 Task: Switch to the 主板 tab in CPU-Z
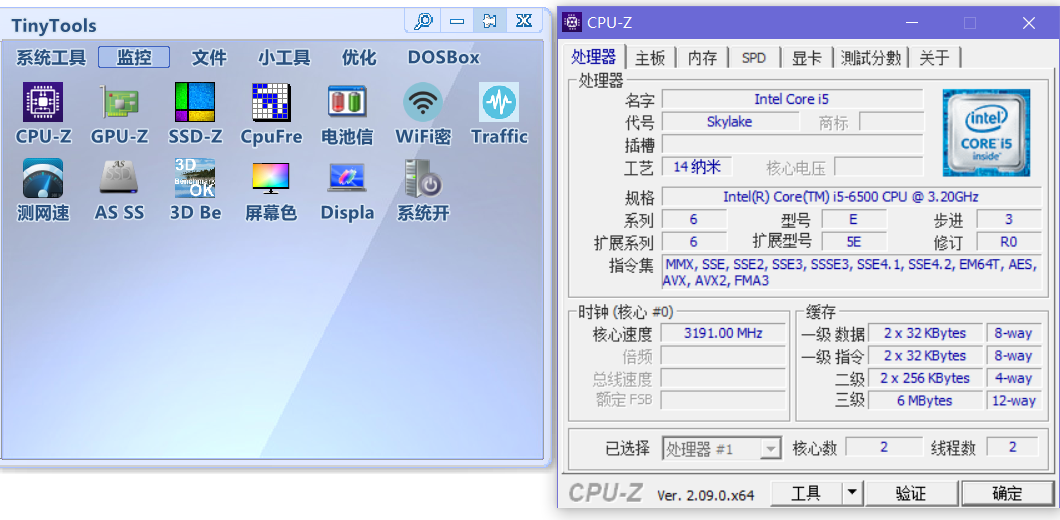pyautogui.click(x=650, y=58)
